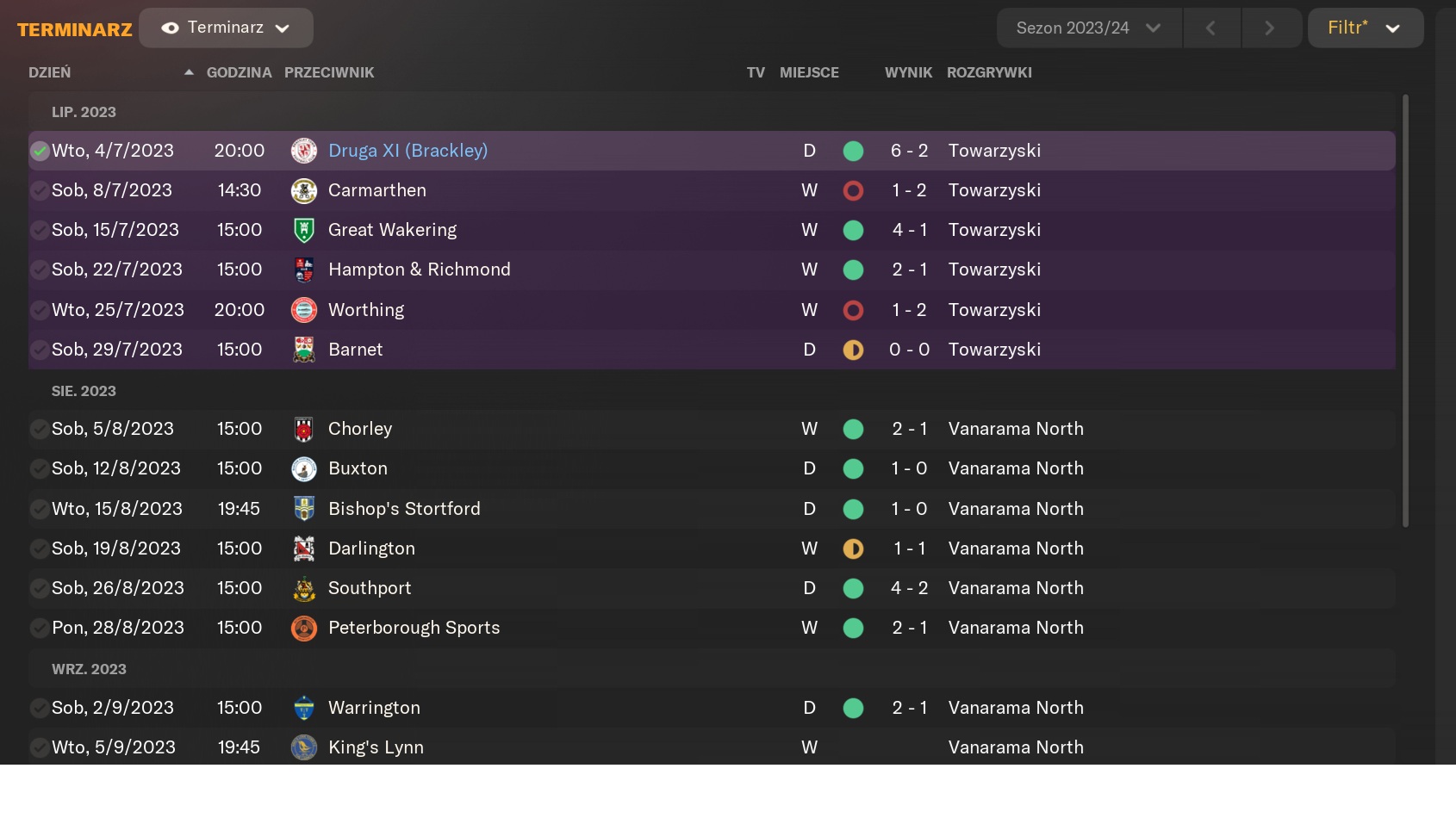
Task: Toggle the checkmark for the 4/7/2023 fixture
Action: click(40, 152)
